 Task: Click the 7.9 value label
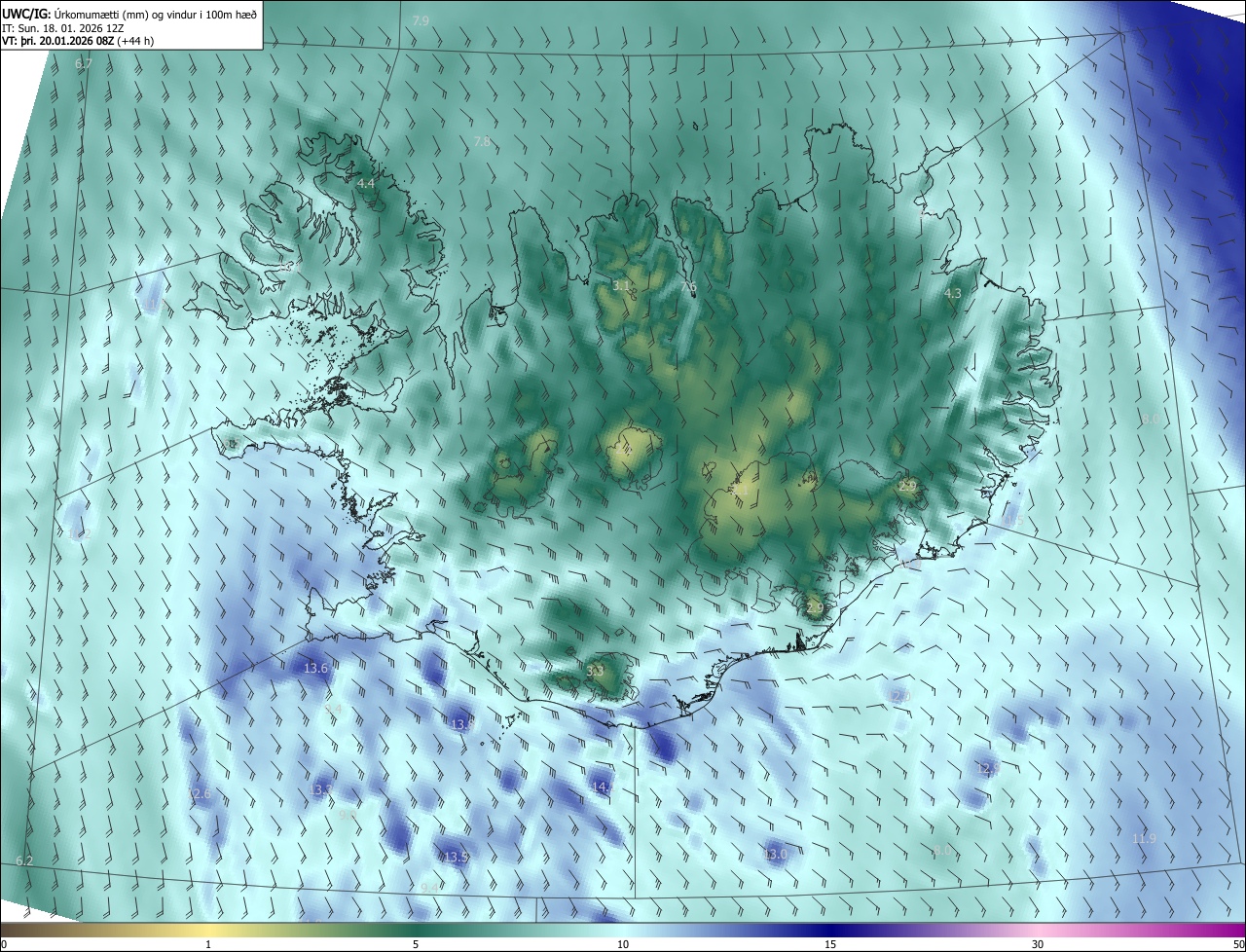(x=421, y=20)
